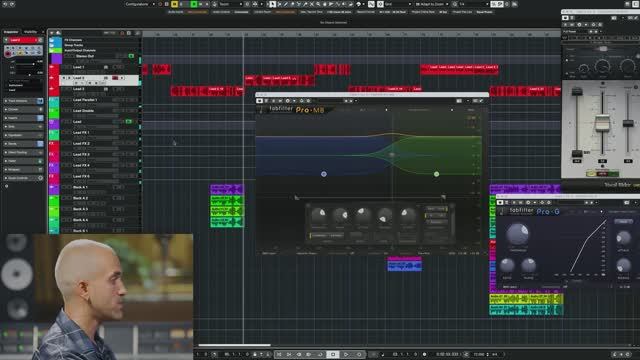
Task: Click the large Threshold knob in Pro-G
Action: (x=518, y=233)
